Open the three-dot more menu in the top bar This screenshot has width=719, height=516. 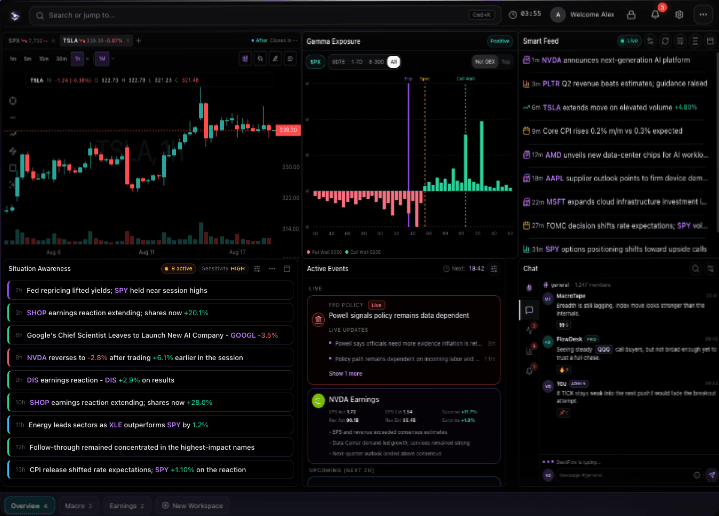(703, 15)
